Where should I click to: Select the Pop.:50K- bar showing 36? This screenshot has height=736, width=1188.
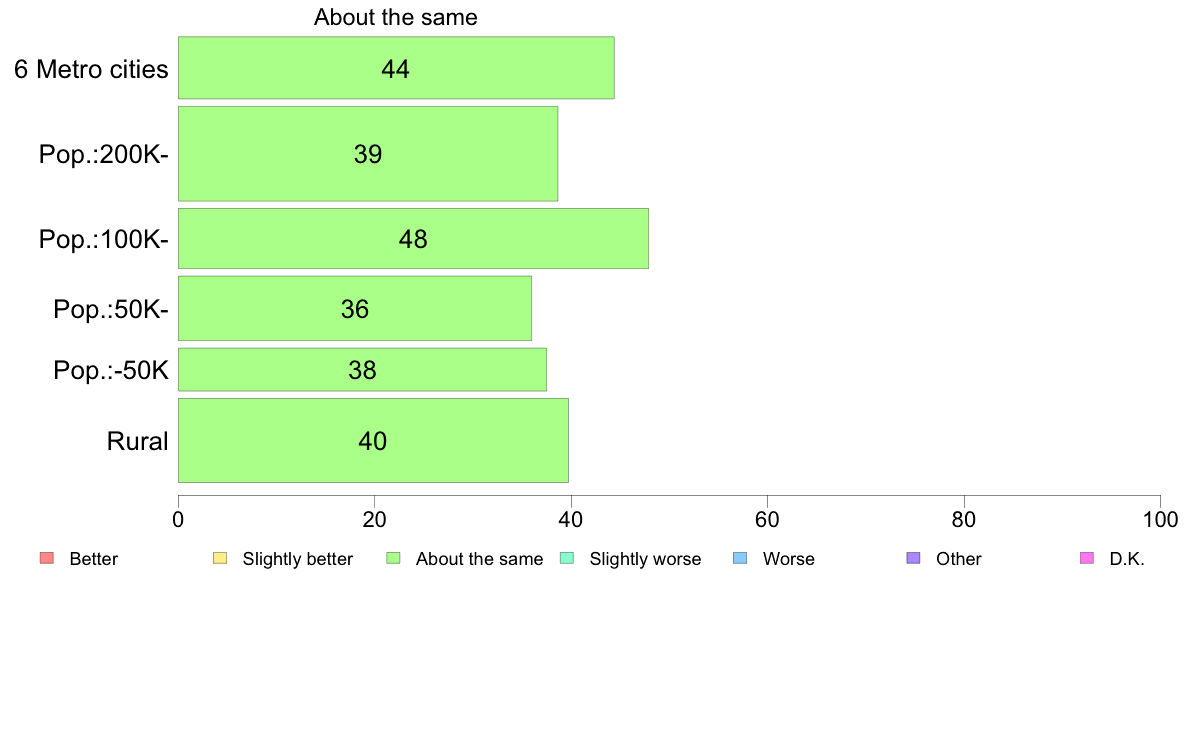click(x=355, y=308)
